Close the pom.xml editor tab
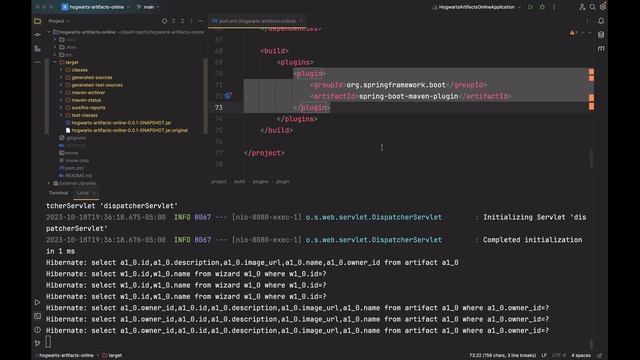Viewport: 640px width, 360px height. pos(301,21)
